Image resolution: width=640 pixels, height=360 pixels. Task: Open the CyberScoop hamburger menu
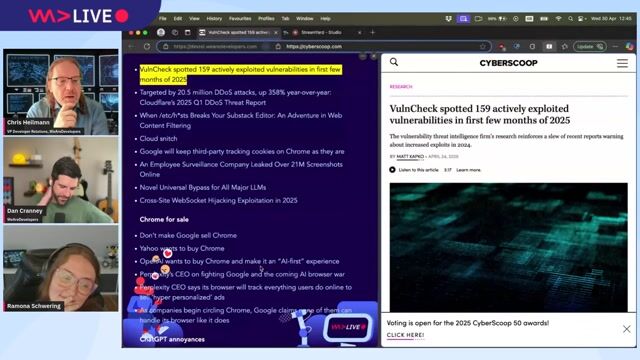click(622, 63)
